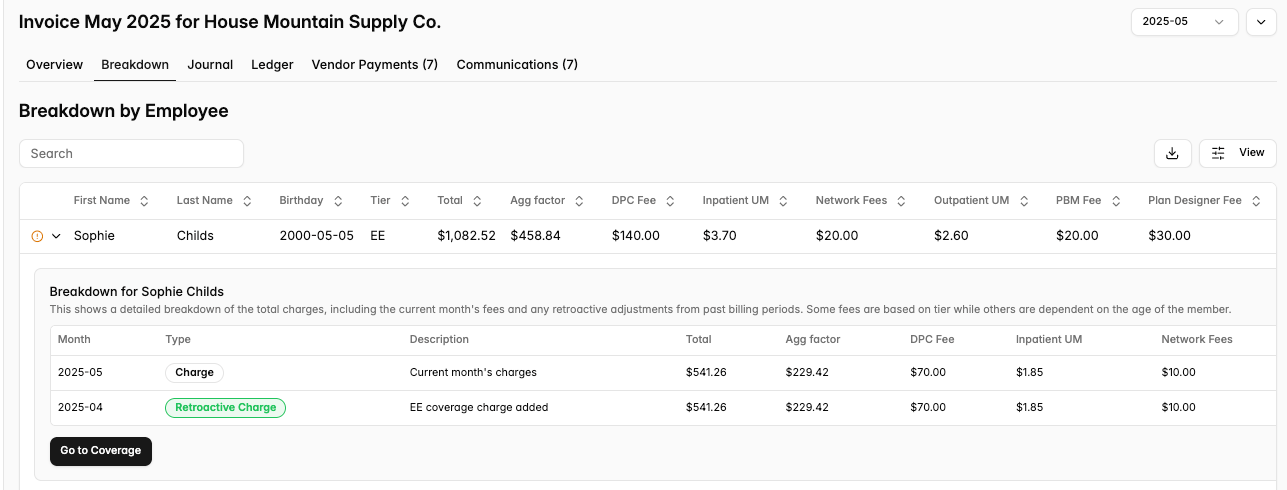Click the Search input field

click(x=131, y=153)
